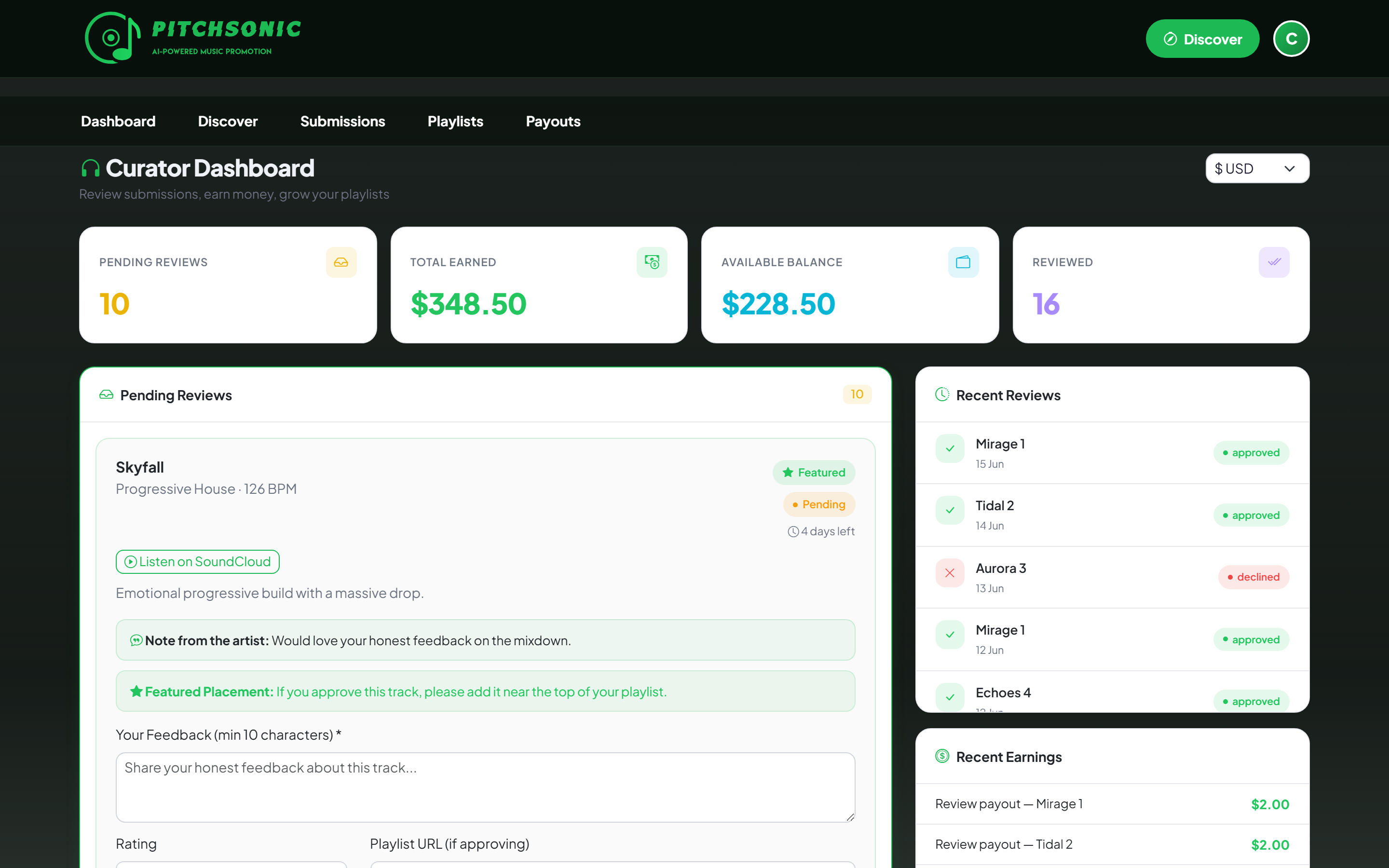Click the Review payout — Tidal 2 row
Image resolution: width=1389 pixels, height=868 pixels.
(1112, 844)
